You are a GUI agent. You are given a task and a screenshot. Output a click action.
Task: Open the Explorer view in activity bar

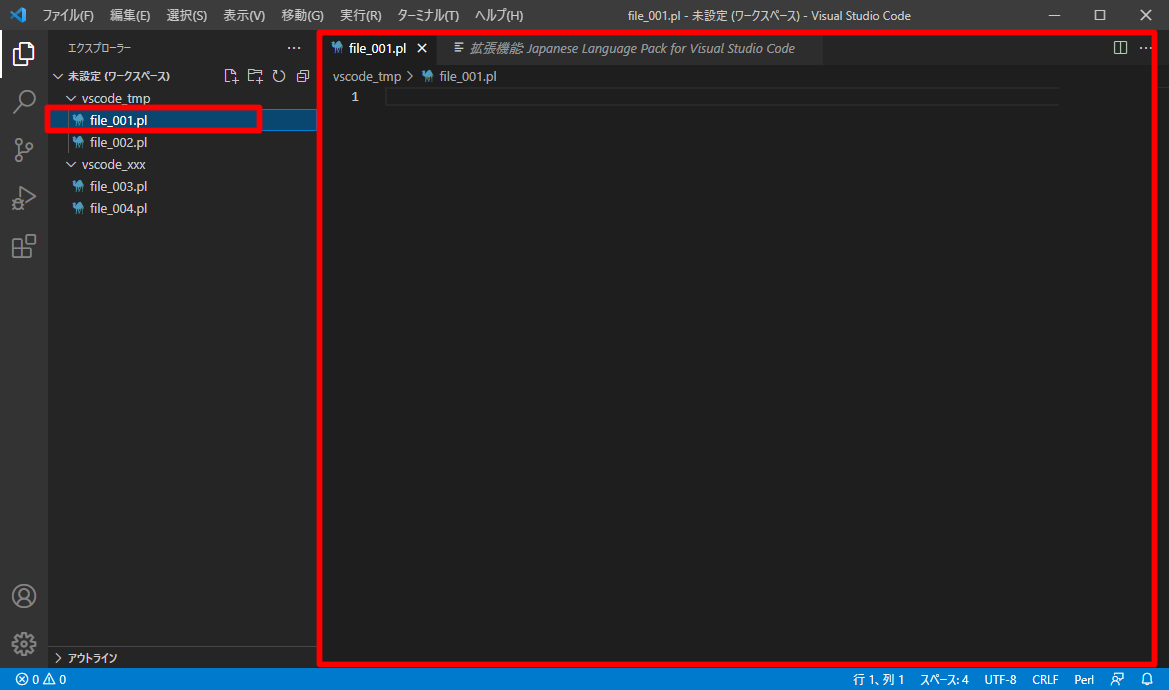point(24,54)
